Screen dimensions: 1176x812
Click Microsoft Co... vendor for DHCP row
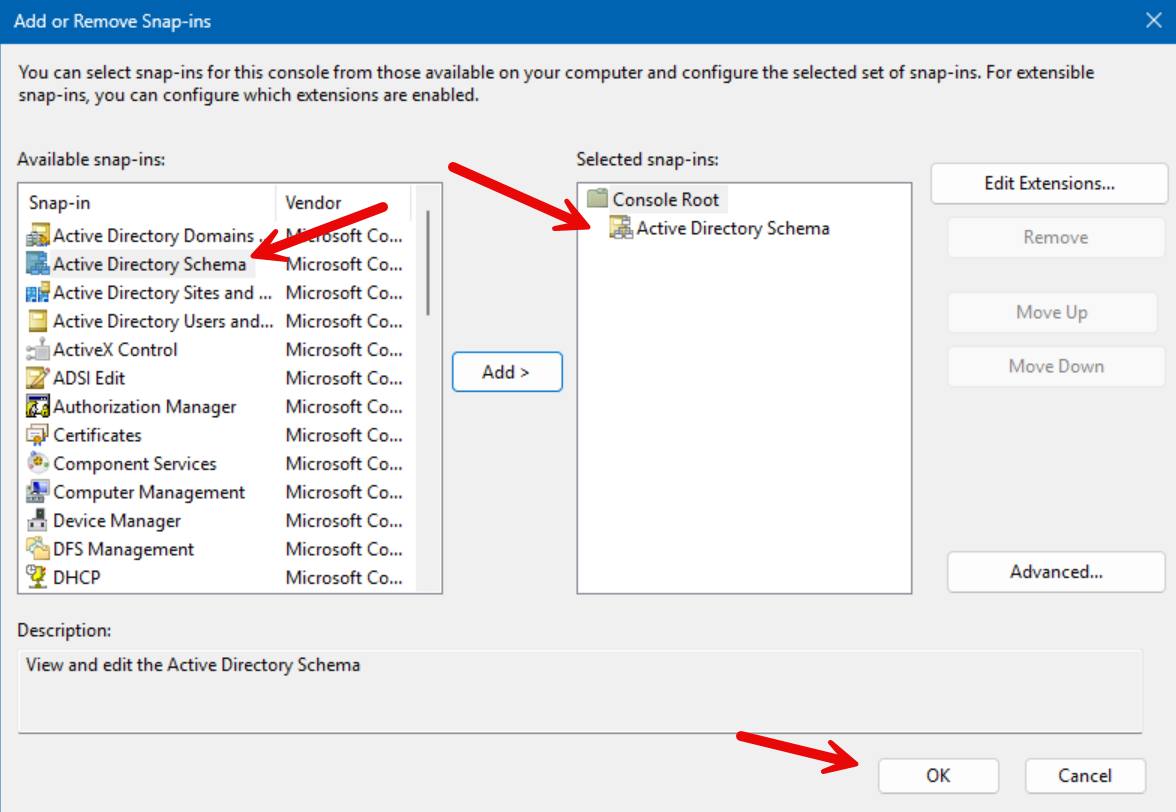tap(344, 577)
